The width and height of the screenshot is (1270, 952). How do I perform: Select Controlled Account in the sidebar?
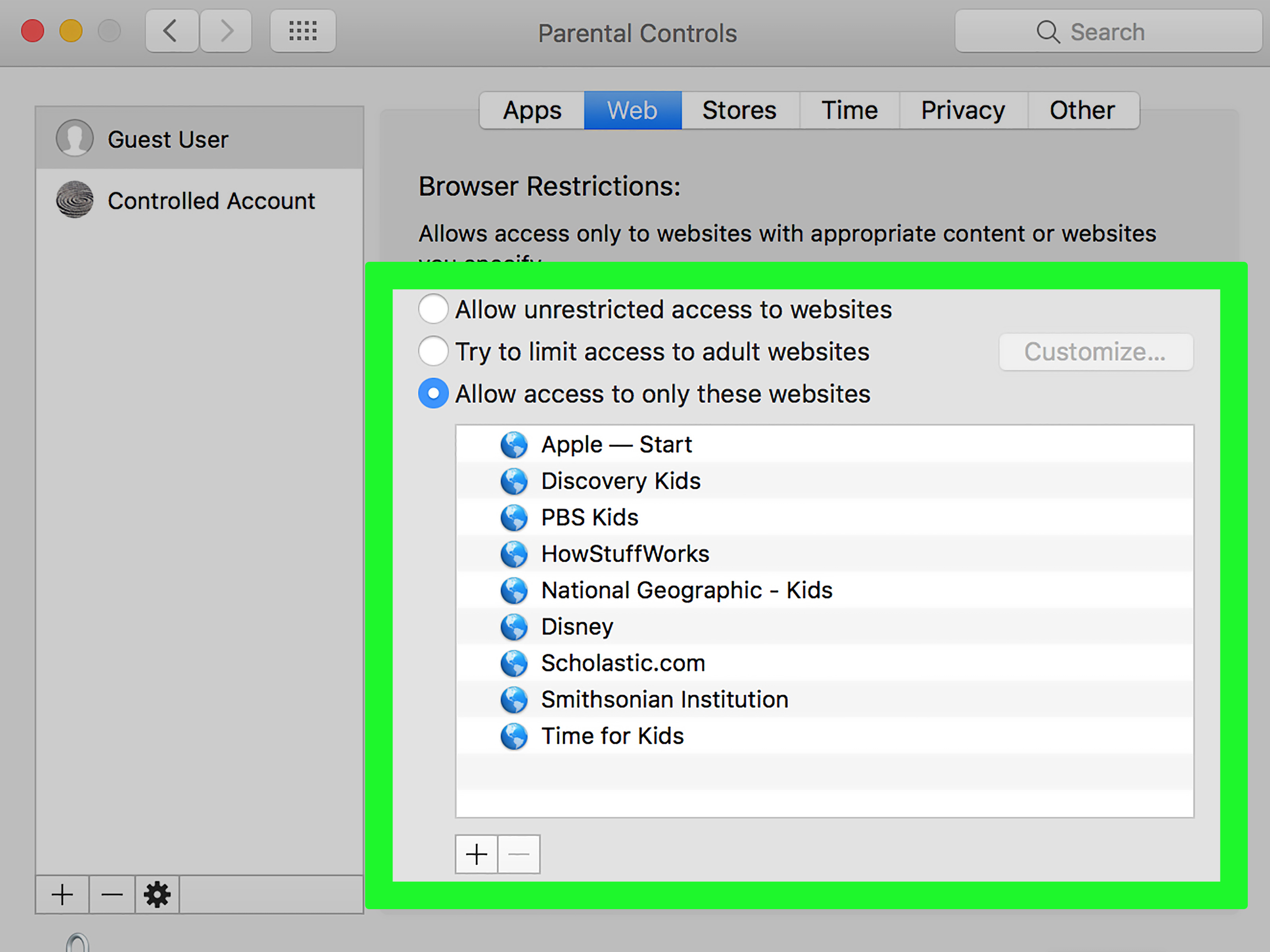click(x=199, y=200)
